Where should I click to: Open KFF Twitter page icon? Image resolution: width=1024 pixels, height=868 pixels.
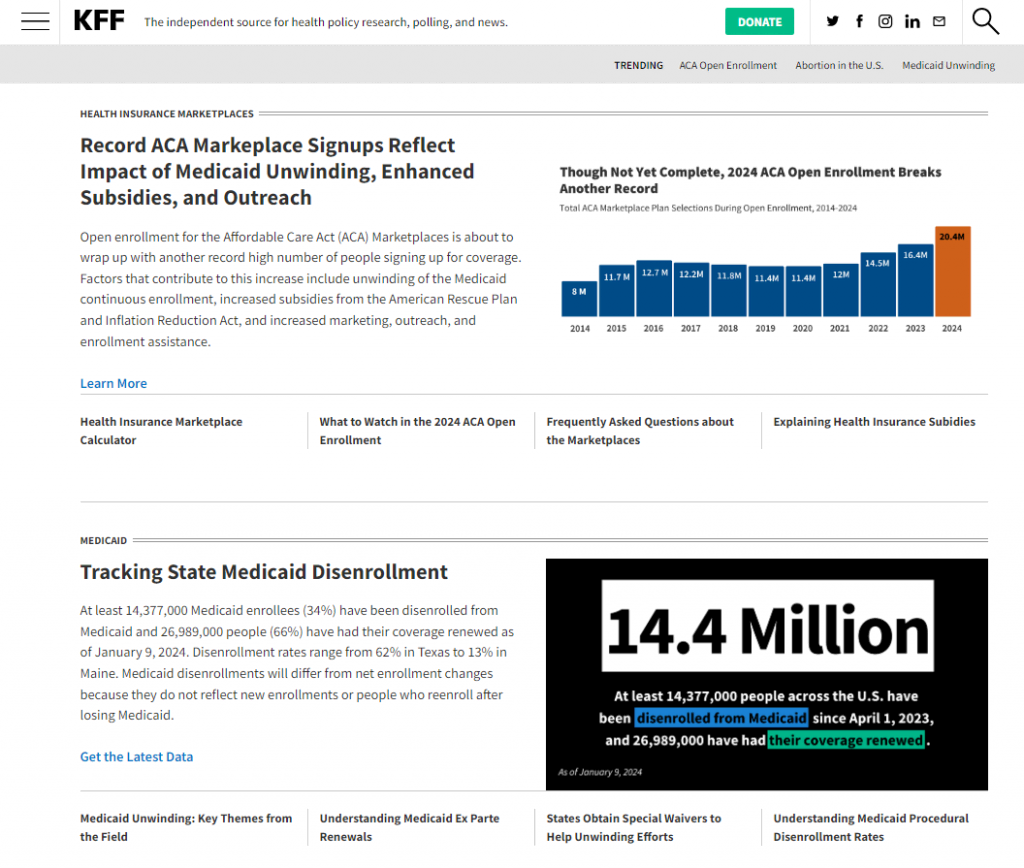pyautogui.click(x=832, y=22)
